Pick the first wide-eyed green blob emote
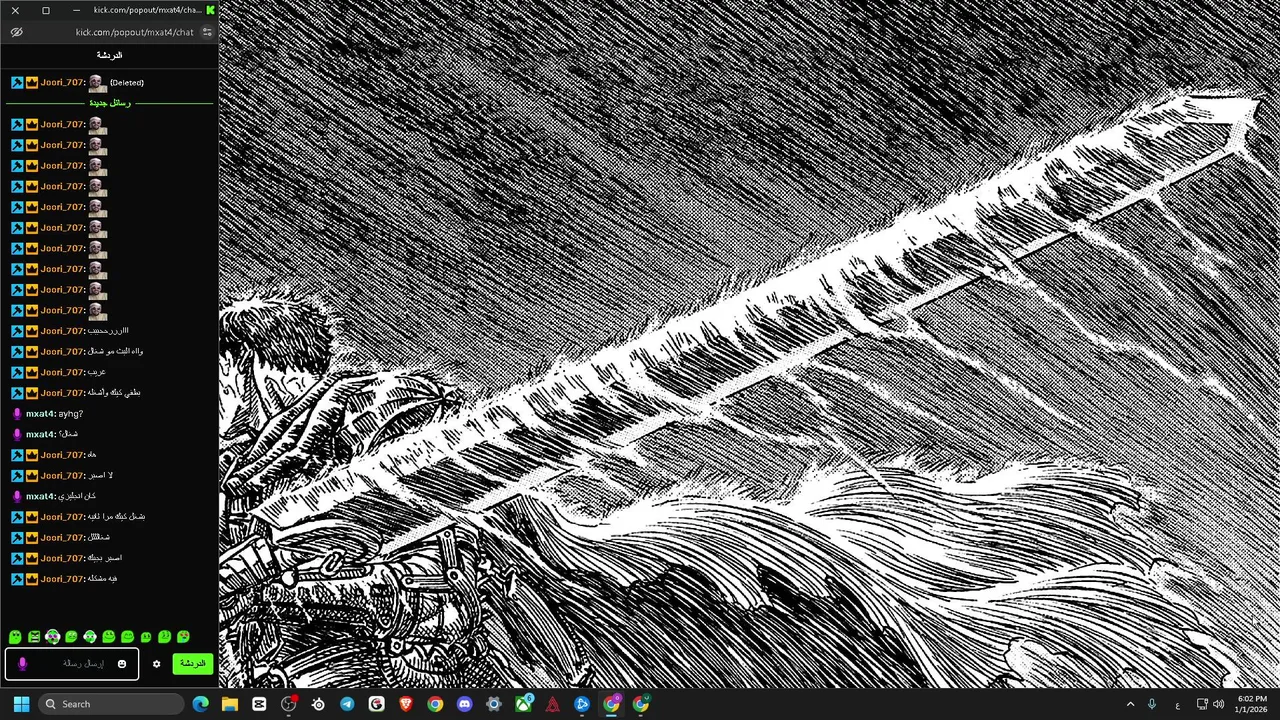 [x=15, y=637]
